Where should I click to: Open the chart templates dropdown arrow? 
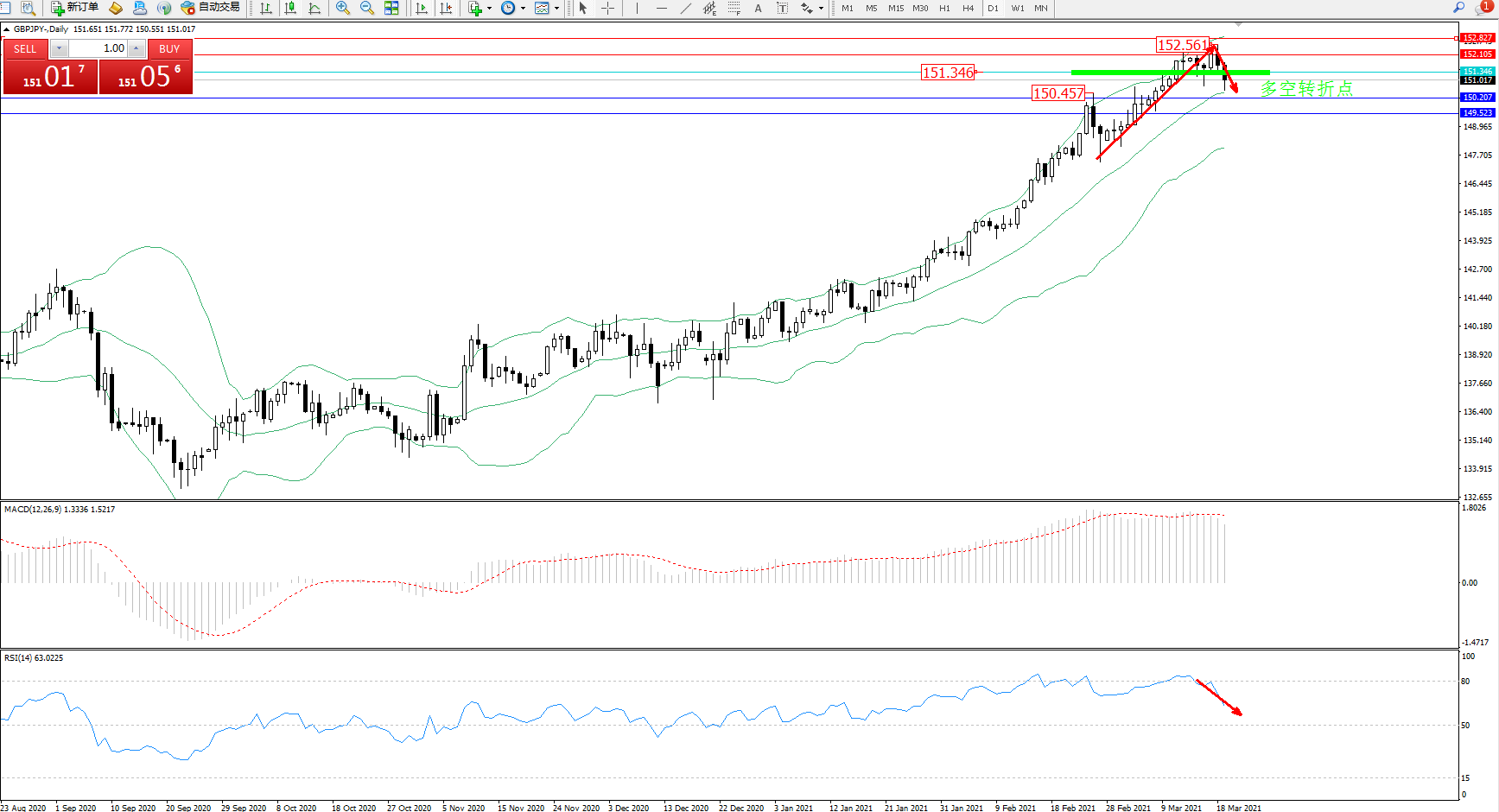(556, 9)
